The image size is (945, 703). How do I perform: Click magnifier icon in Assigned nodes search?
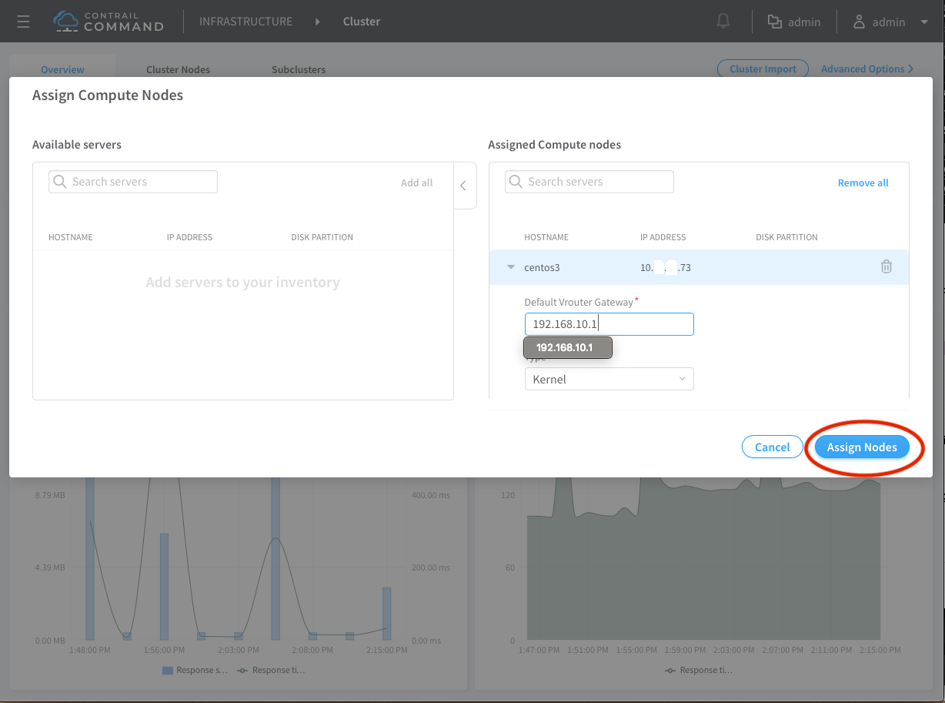[x=516, y=182]
